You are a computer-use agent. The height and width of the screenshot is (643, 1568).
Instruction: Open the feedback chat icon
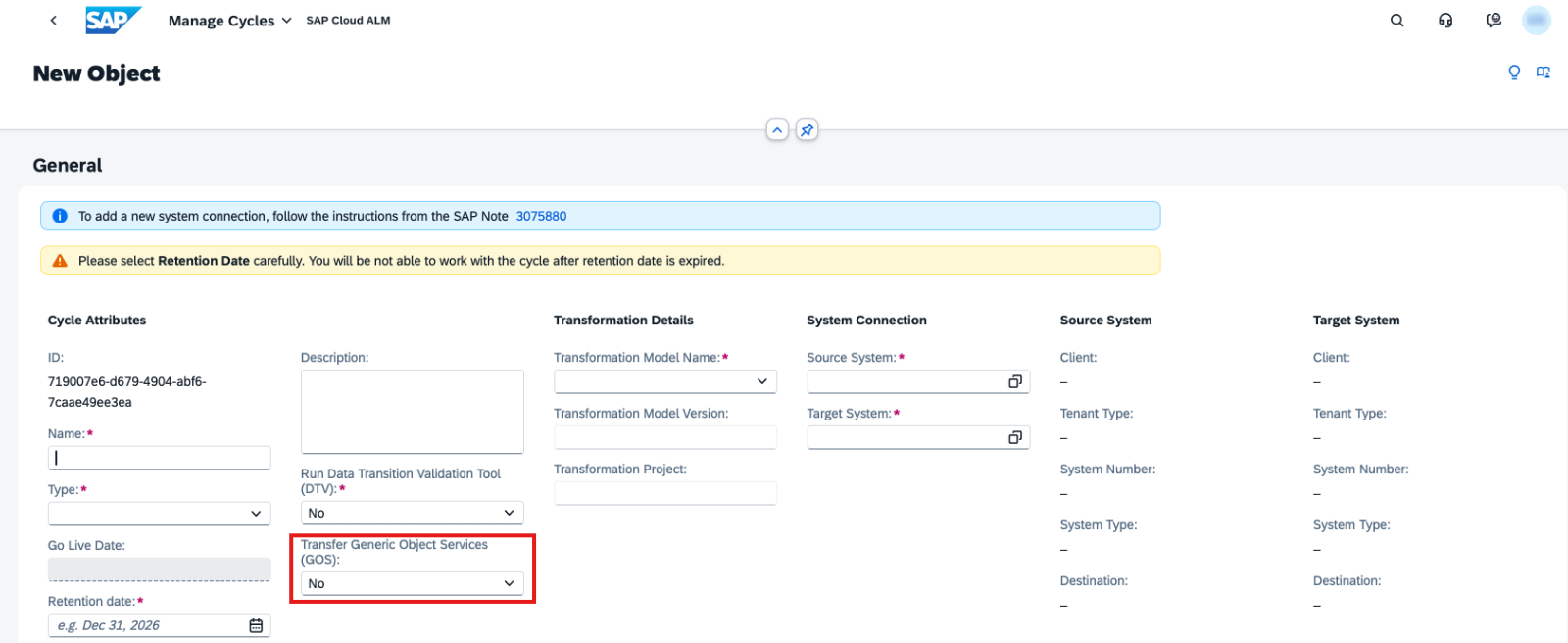(1494, 21)
